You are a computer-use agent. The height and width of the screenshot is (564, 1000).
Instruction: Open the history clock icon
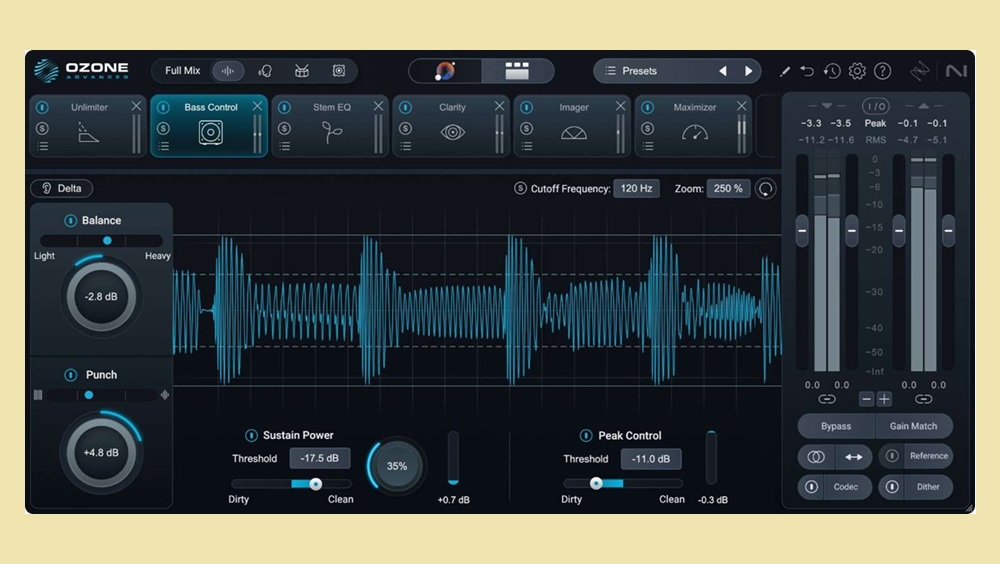click(x=832, y=71)
